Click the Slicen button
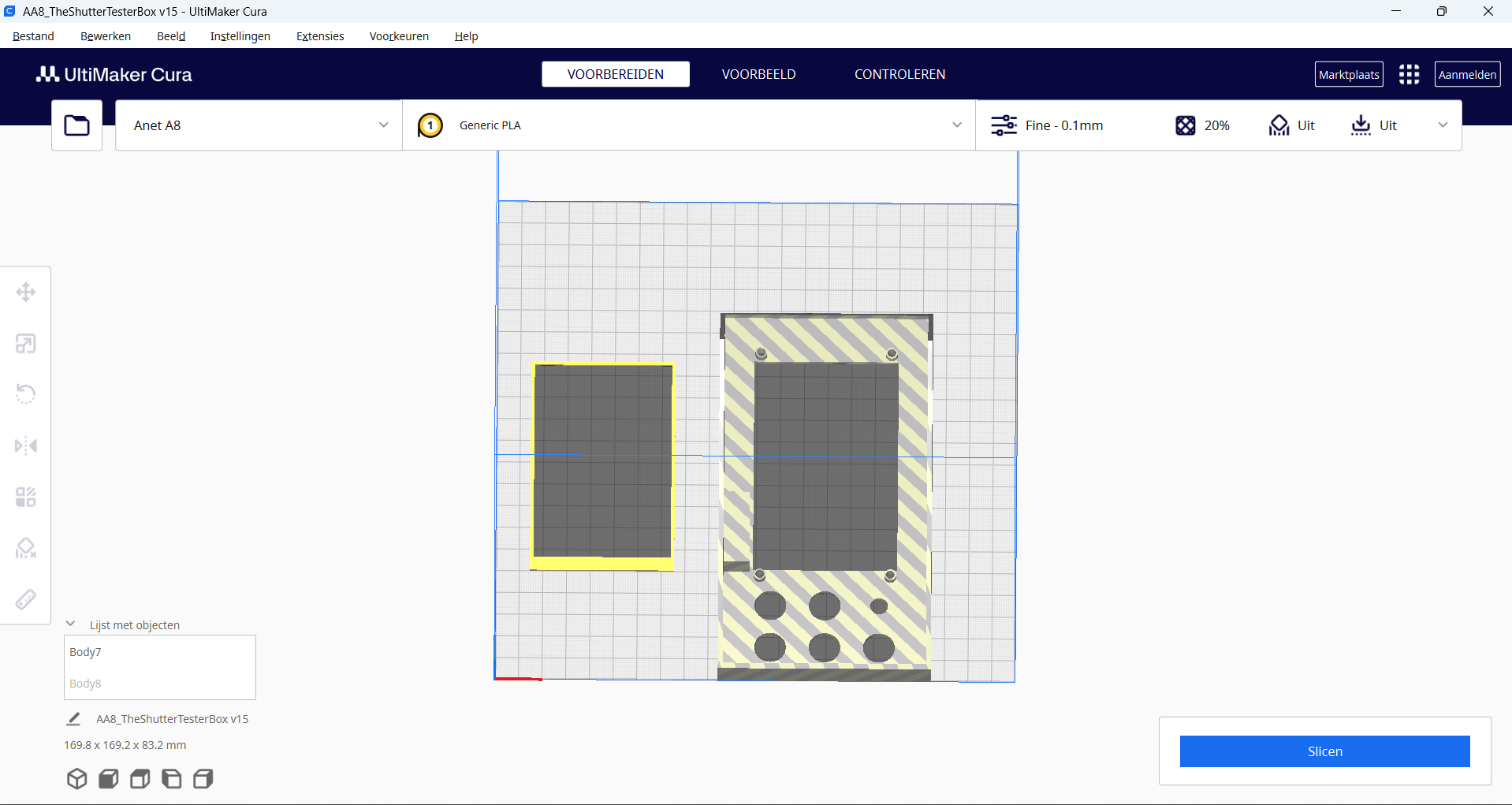The image size is (1512, 805). click(1324, 751)
